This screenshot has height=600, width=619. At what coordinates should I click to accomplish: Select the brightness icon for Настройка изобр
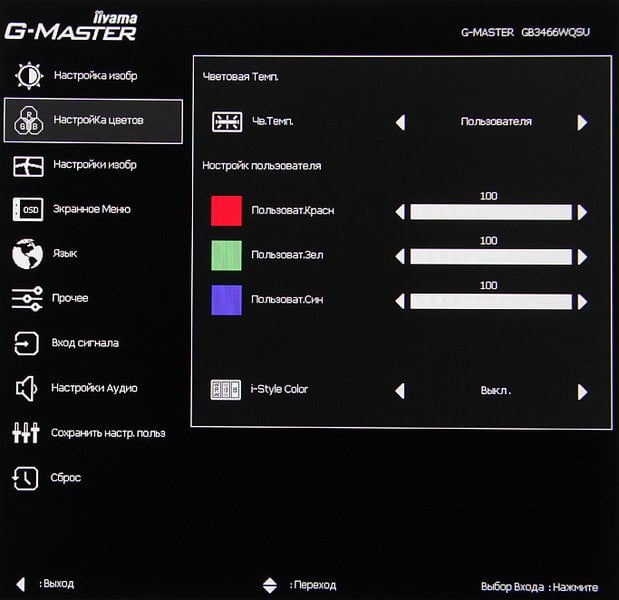pos(28,75)
